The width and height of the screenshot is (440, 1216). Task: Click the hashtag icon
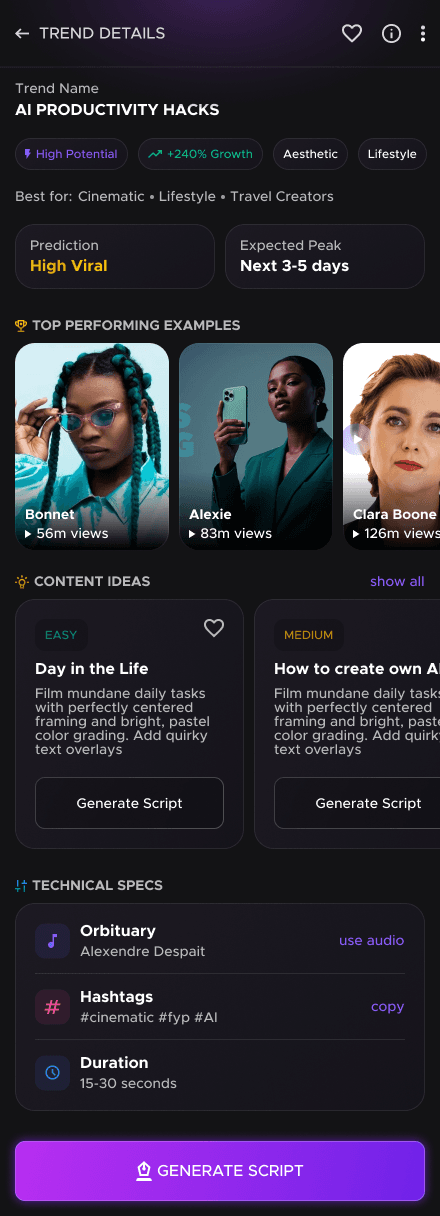coord(52,1006)
